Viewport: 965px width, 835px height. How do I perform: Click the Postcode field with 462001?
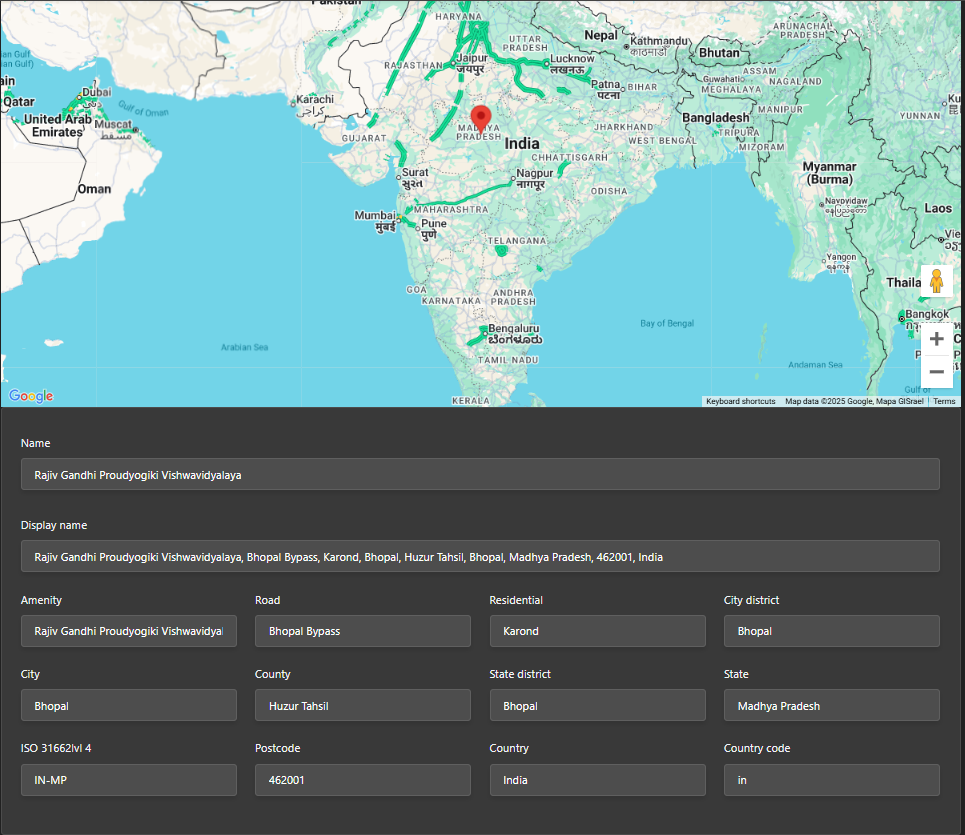click(362, 780)
